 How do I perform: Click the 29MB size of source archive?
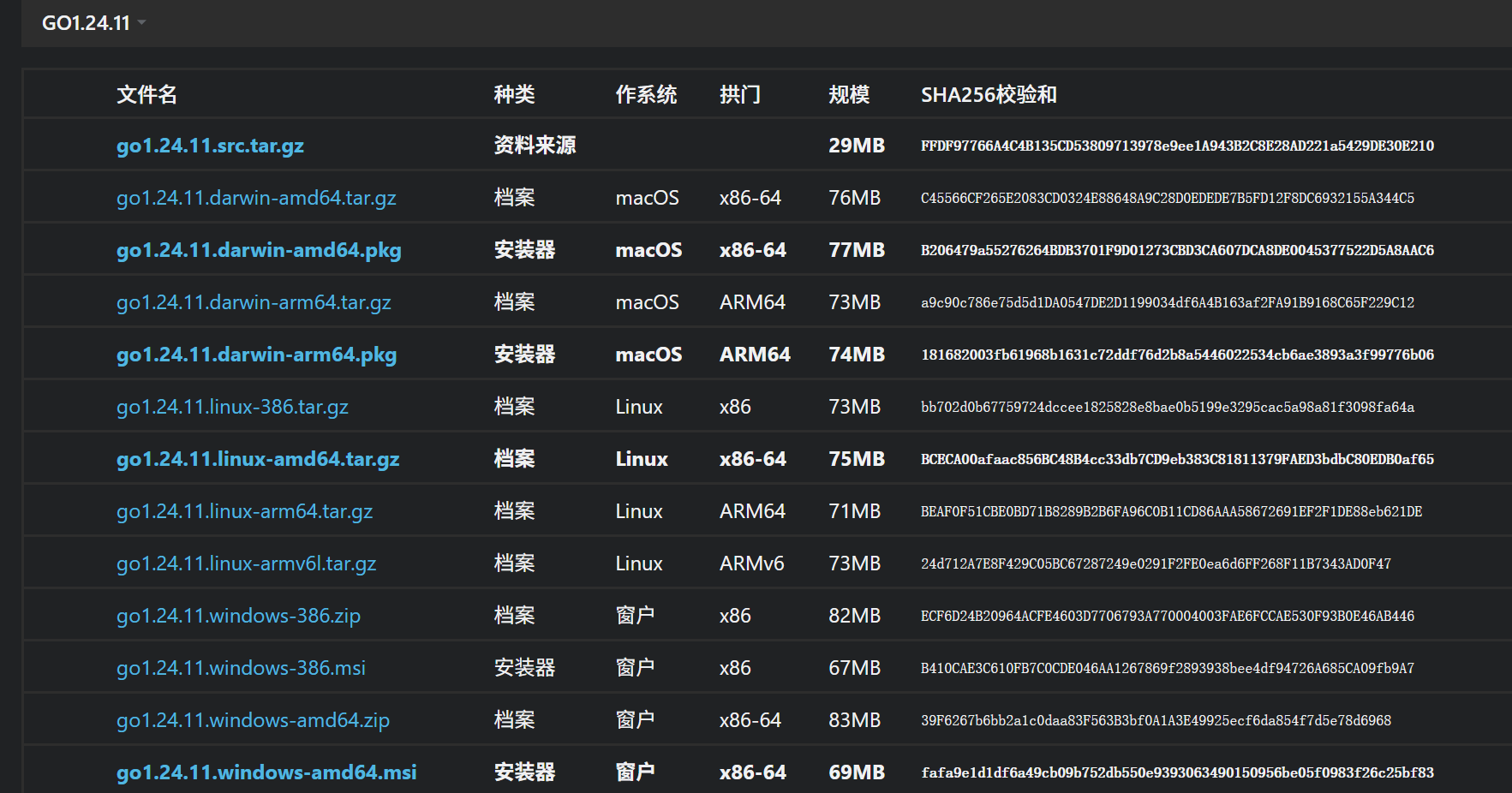click(x=857, y=146)
